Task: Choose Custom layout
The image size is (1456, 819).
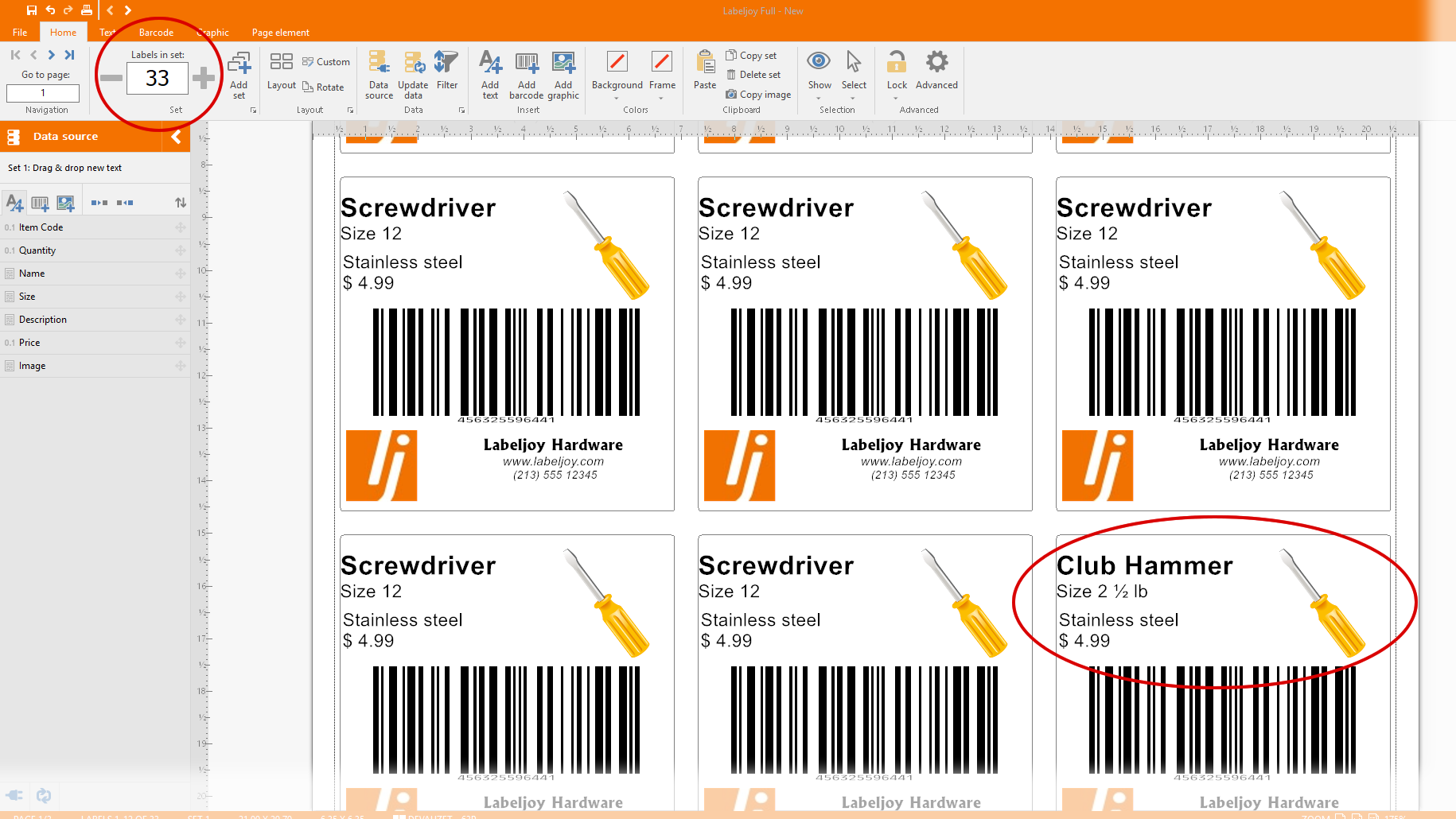Action: [326, 62]
